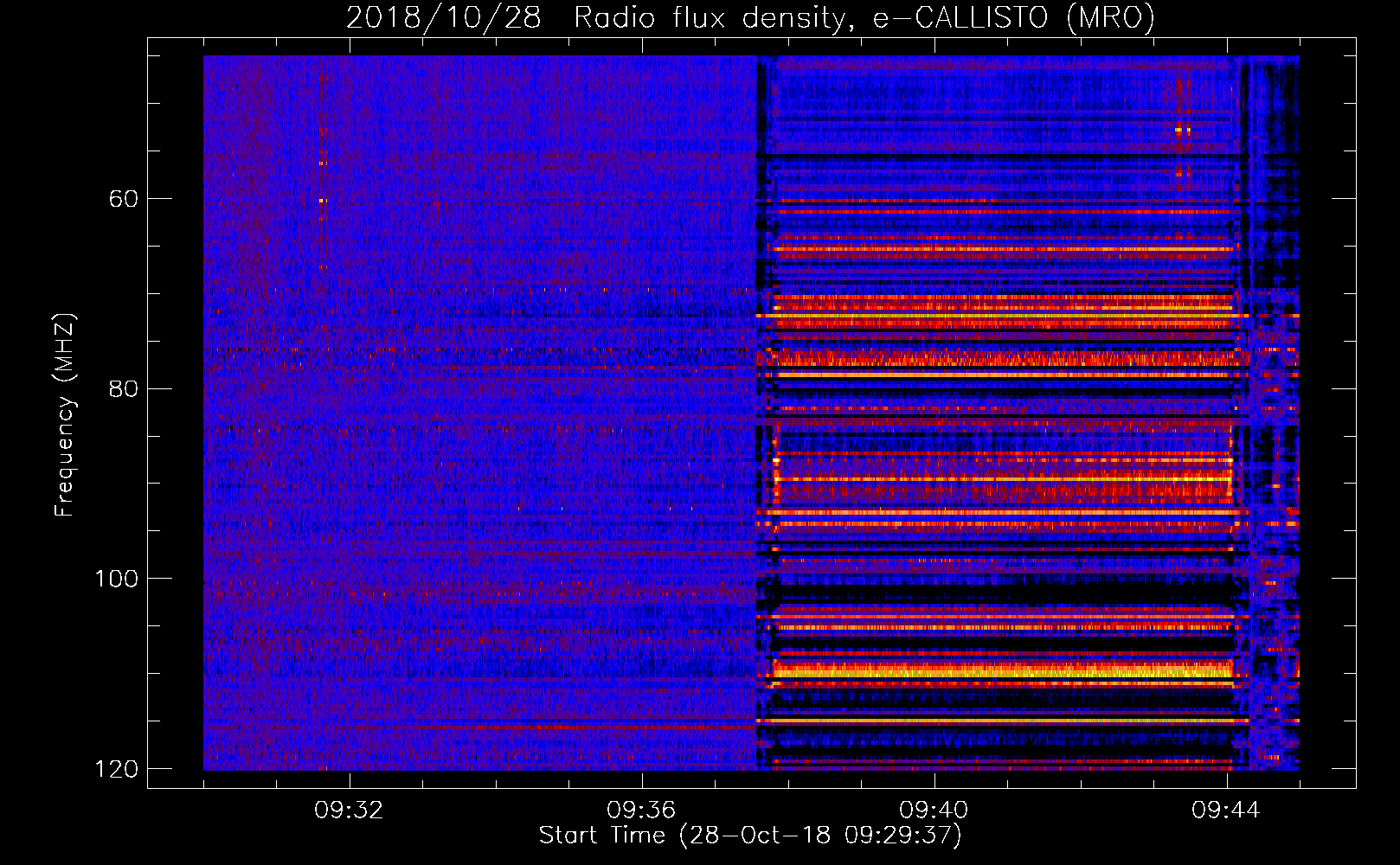Click the 09:32 time tick label
The height and width of the screenshot is (865, 1400).
[x=349, y=811]
